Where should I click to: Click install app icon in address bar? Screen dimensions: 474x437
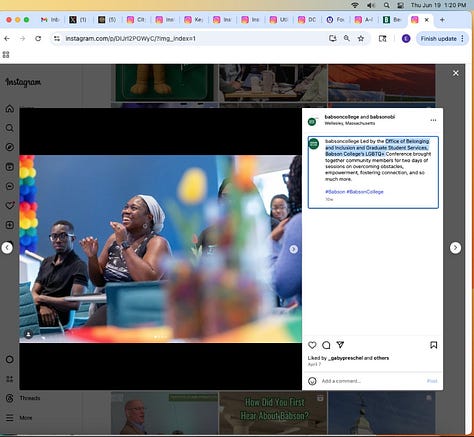(x=332, y=39)
